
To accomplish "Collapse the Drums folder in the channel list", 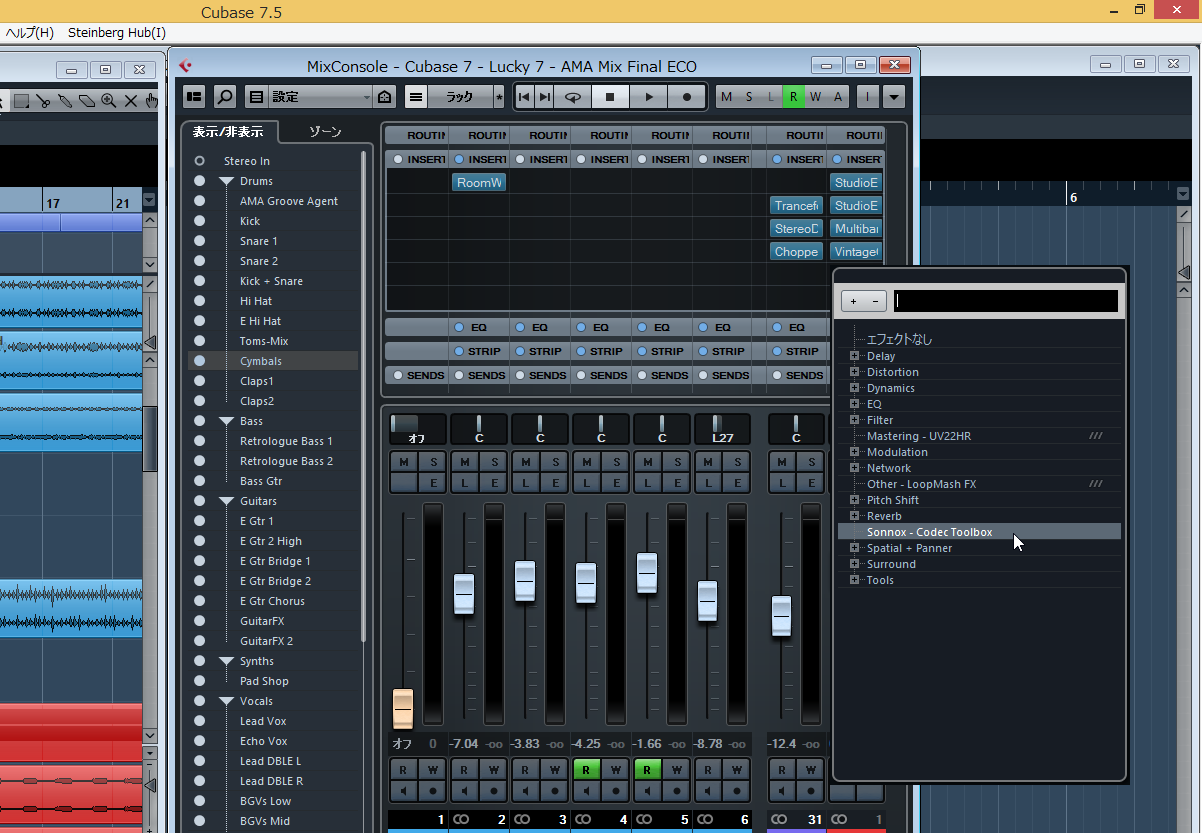I will 227,182.
